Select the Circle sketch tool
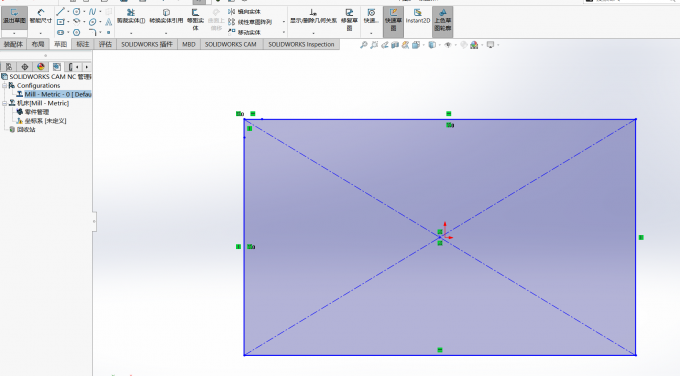The height and width of the screenshot is (376, 680). pos(77,12)
